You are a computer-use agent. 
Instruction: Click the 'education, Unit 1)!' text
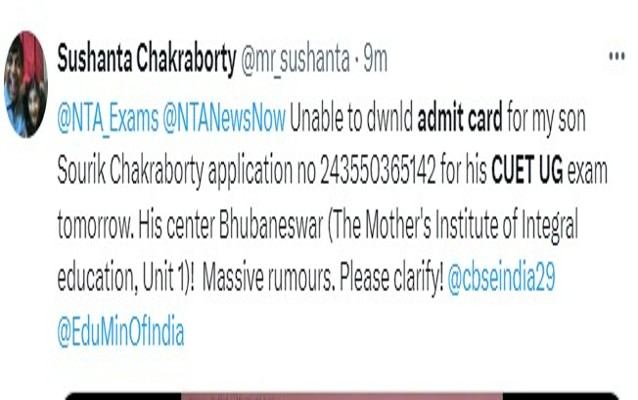(x=126, y=279)
